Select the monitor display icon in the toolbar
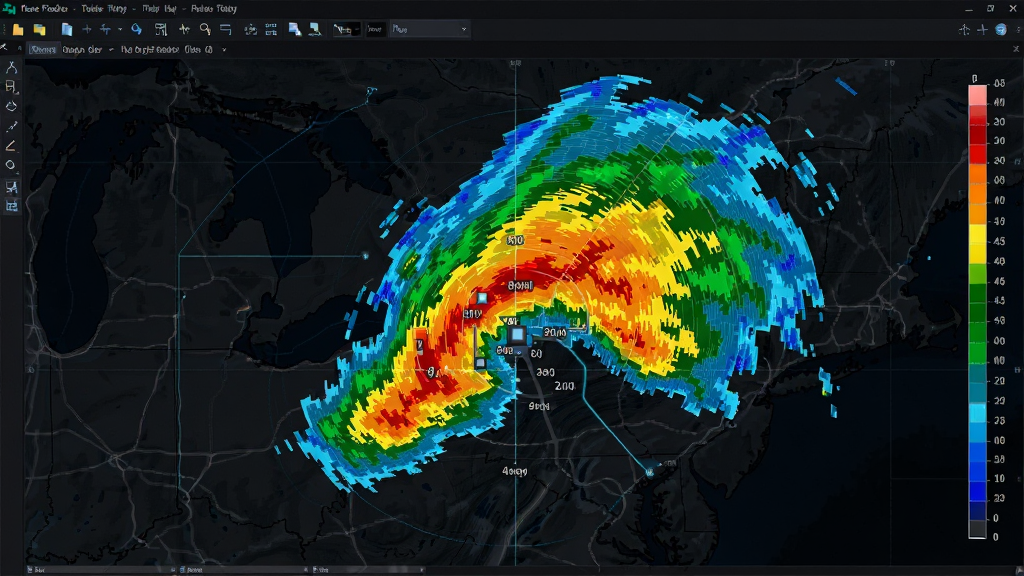Screen dimensions: 1024x576 click(x=315, y=29)
